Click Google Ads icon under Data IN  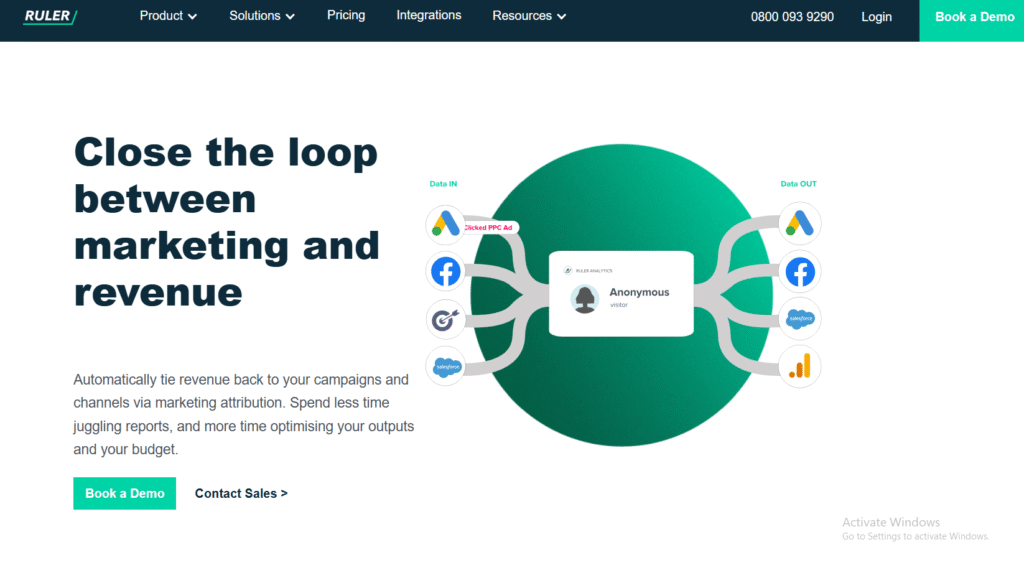(445, 224)
